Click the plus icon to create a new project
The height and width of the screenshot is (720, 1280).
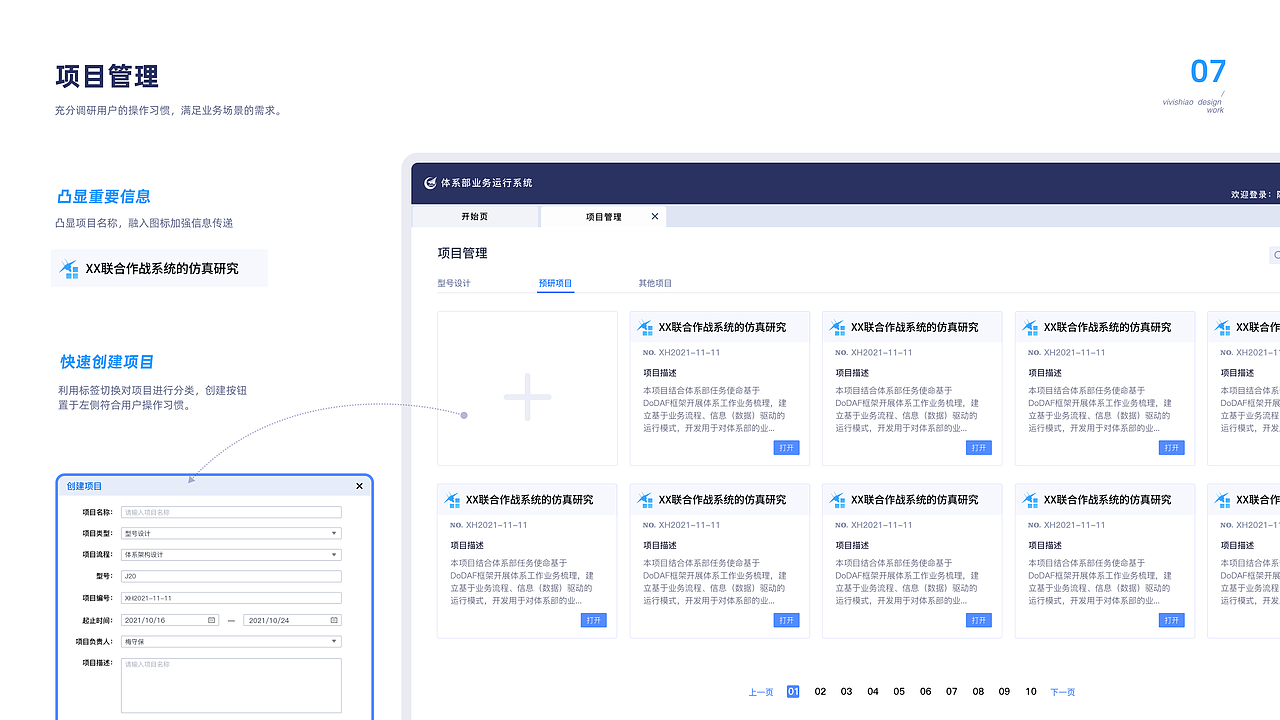527,396
